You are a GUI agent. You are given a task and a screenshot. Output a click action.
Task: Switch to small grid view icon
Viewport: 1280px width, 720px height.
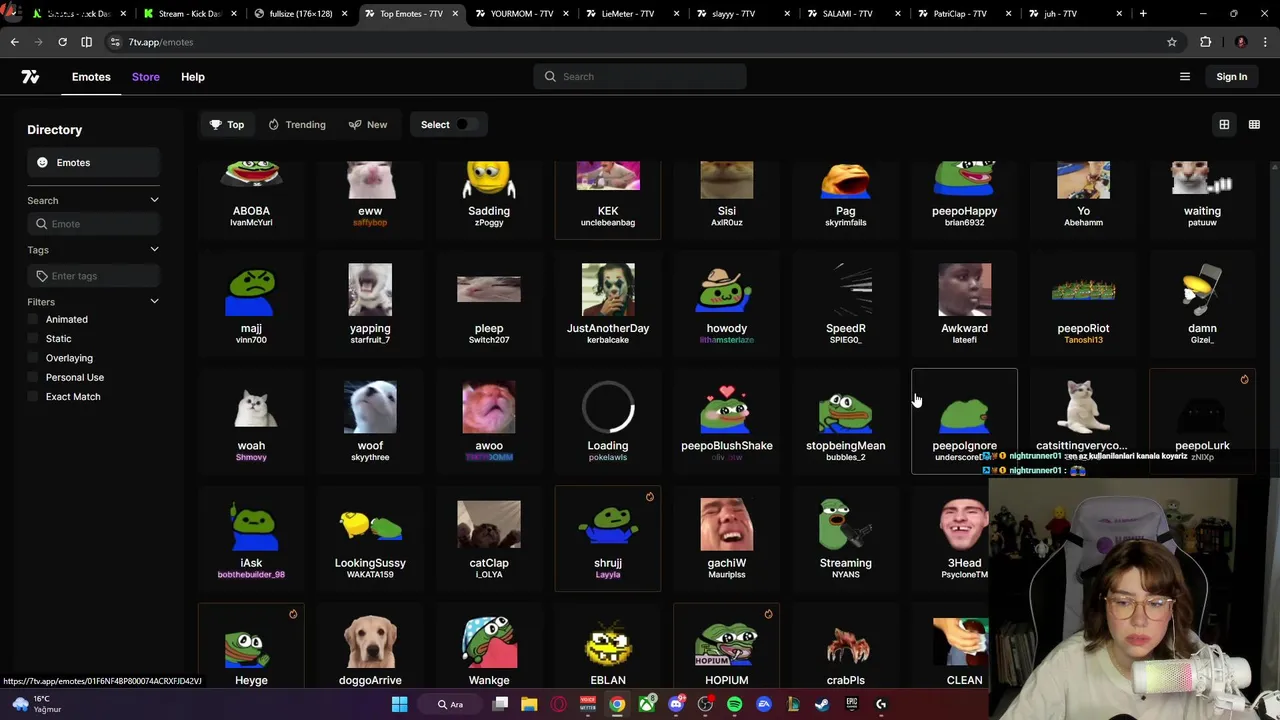(1254, 125)
